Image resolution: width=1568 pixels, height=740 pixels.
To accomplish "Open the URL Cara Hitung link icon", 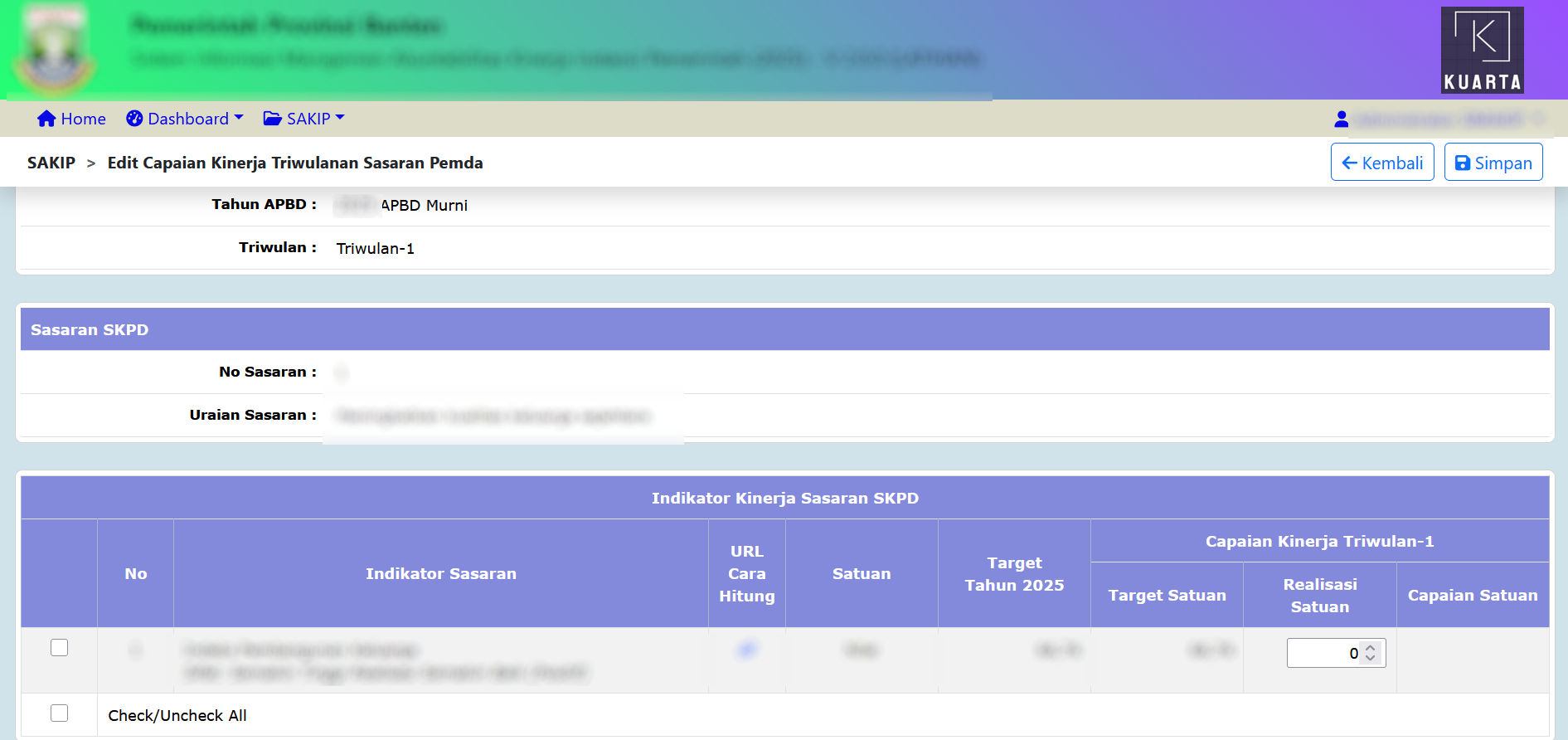I will click(x=746, y=650).
